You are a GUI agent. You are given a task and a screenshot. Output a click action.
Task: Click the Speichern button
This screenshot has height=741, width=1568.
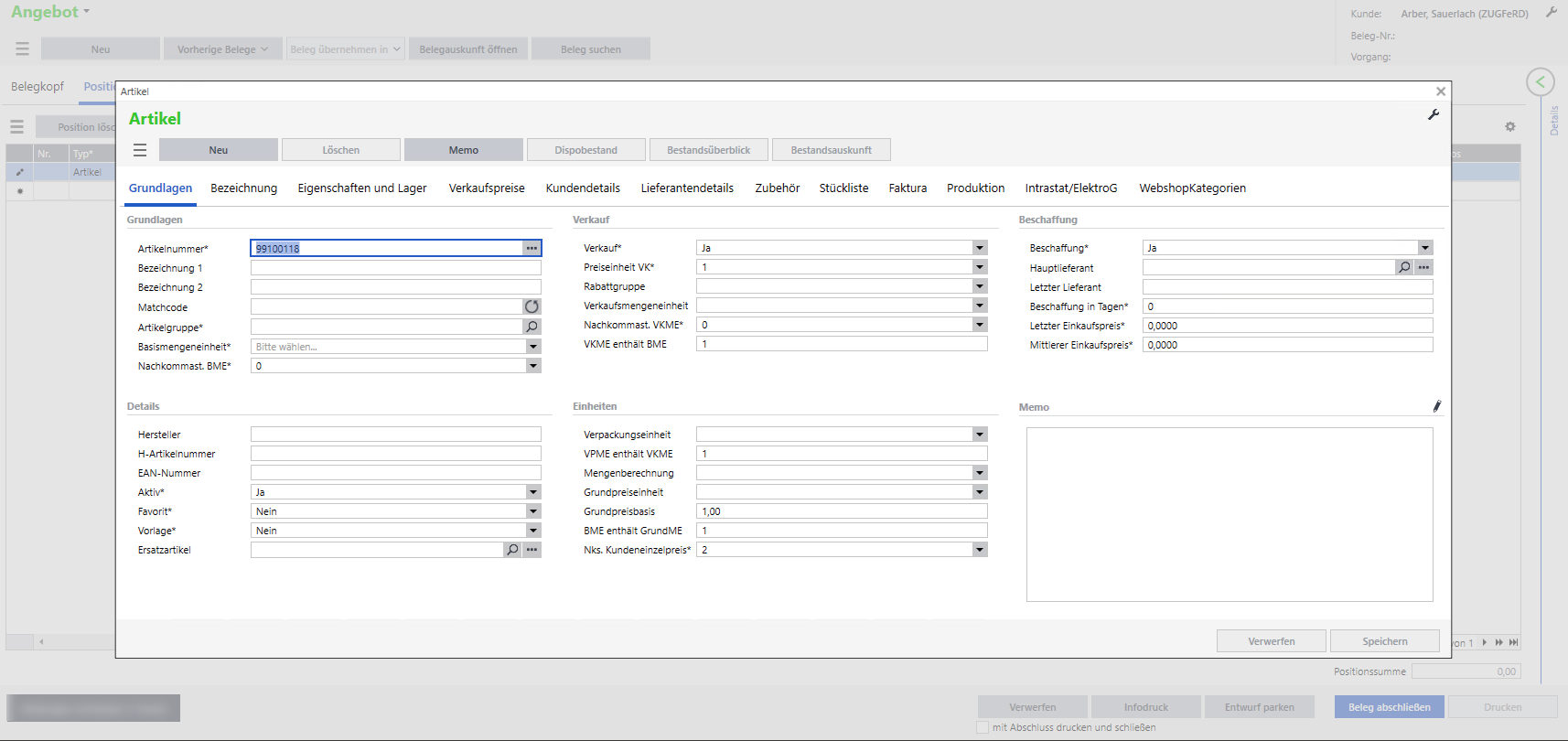point(1385,641)
